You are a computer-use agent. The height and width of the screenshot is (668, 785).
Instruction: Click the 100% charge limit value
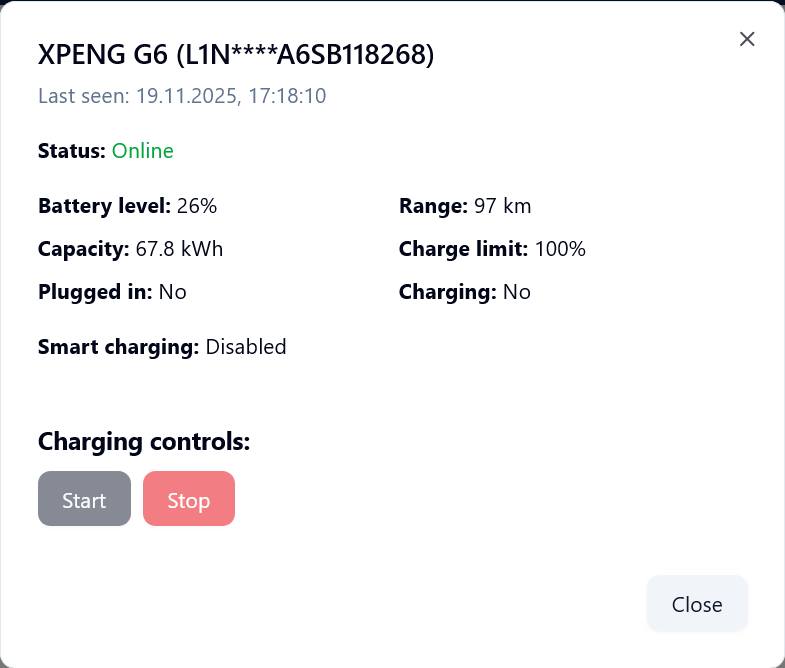(x=560, y=249)
